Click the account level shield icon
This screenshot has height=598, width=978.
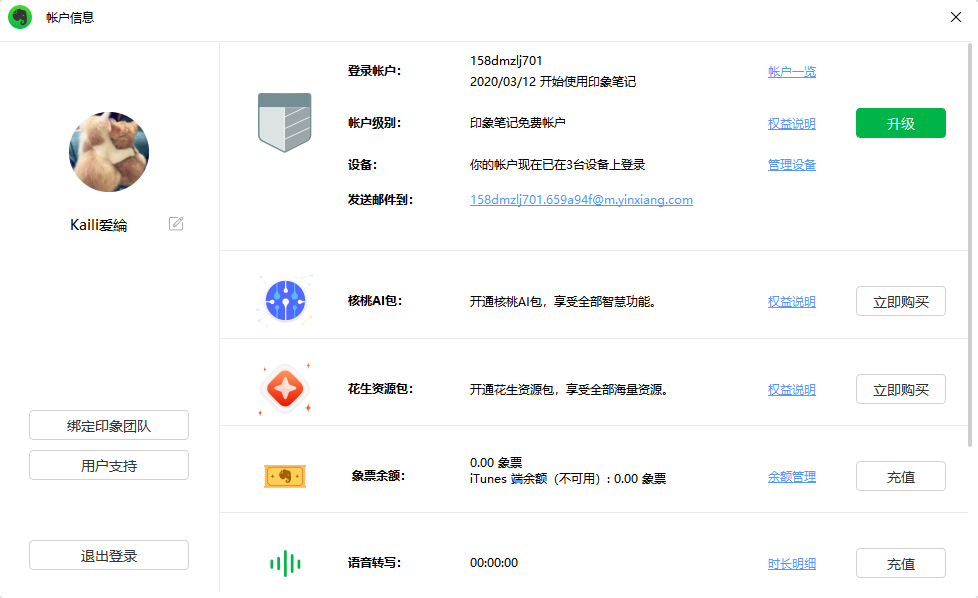(x=284, y=122)
